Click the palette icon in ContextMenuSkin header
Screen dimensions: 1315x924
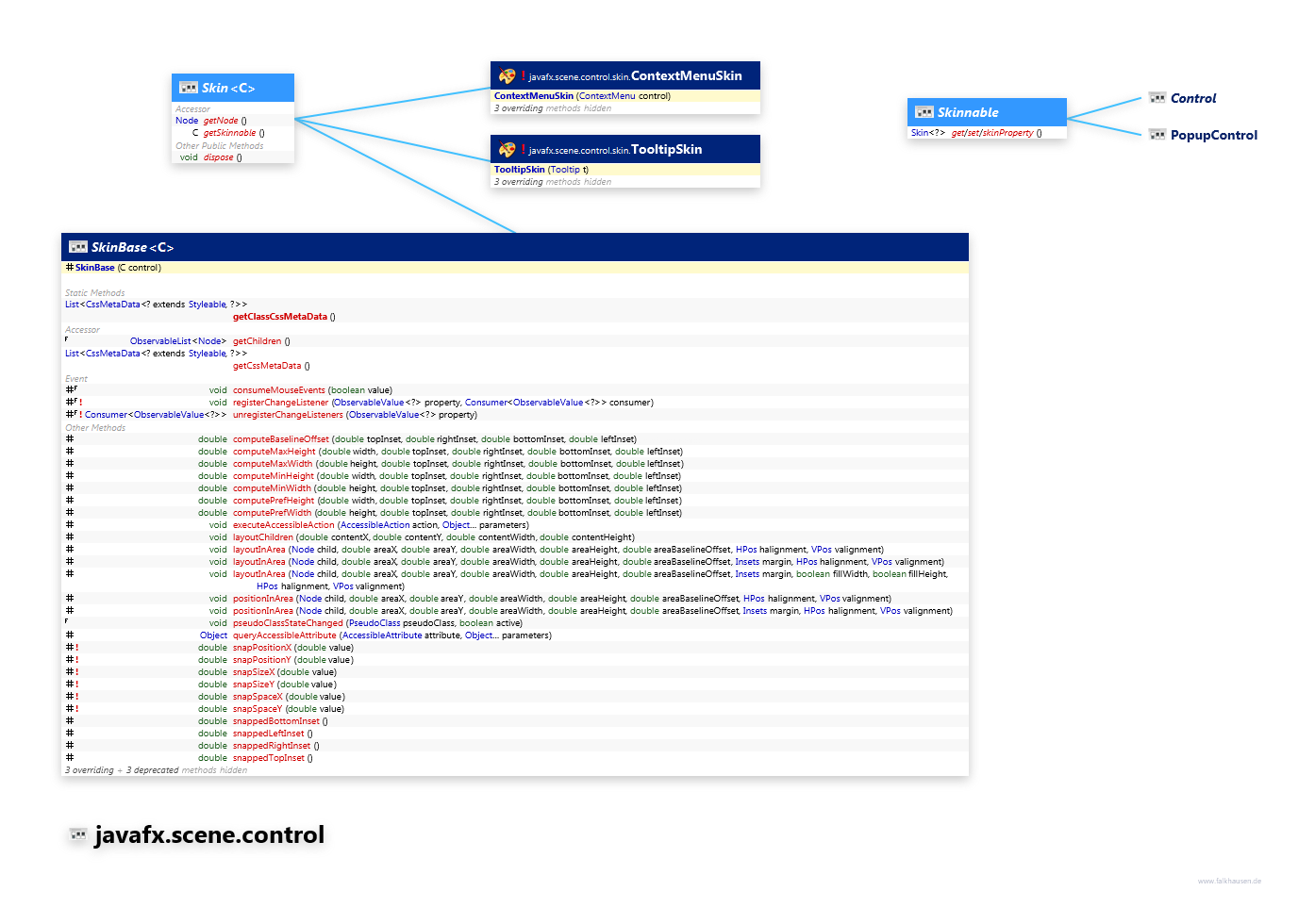pyautogui.click(x=507, y=76)
